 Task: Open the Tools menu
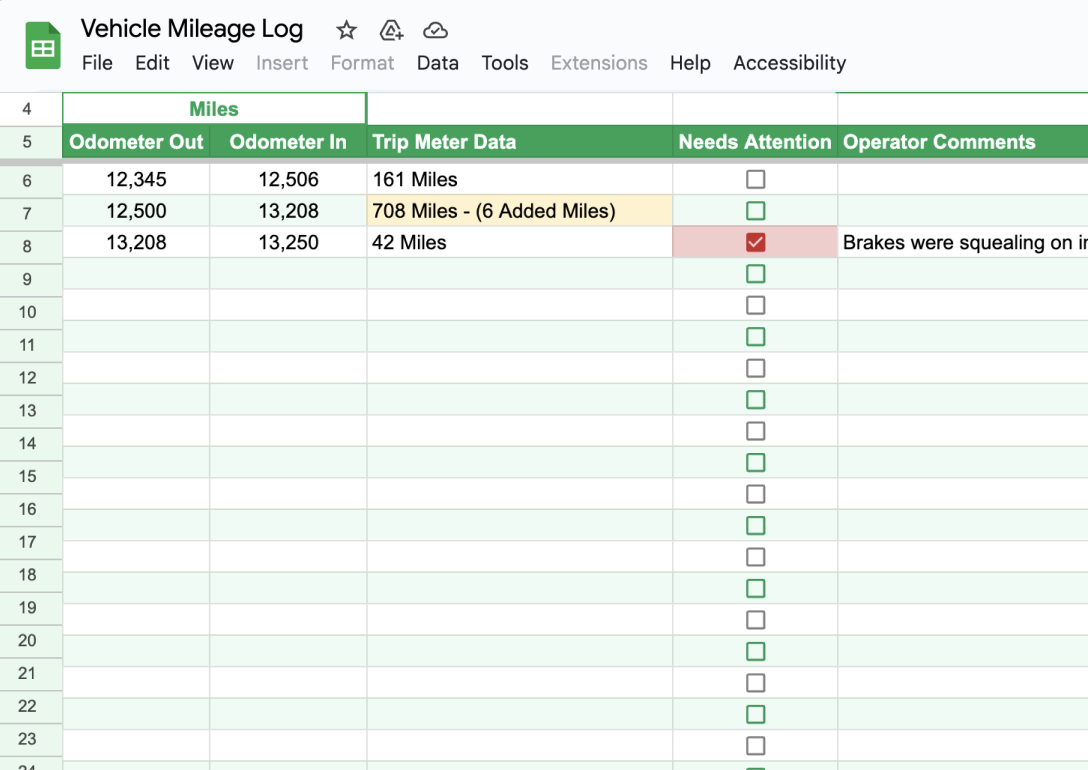(505, 63)
